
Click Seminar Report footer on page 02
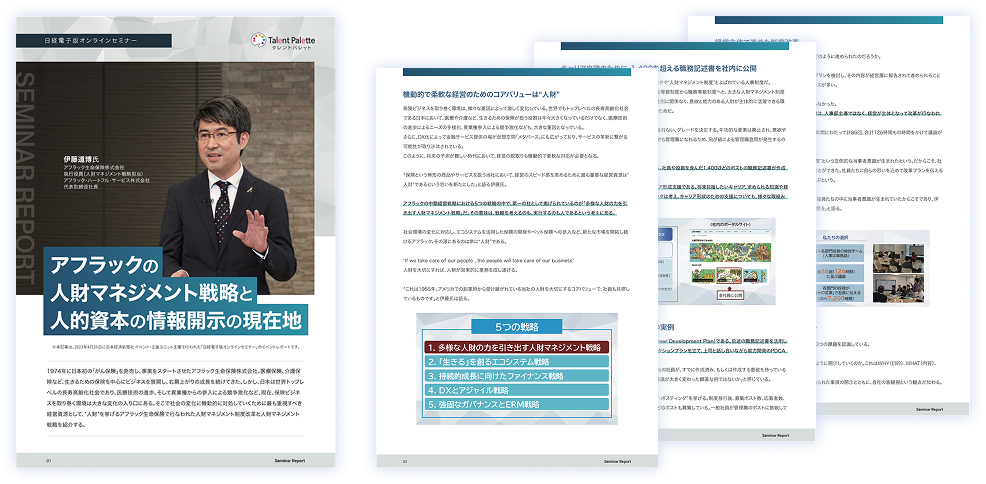[616, 461]
